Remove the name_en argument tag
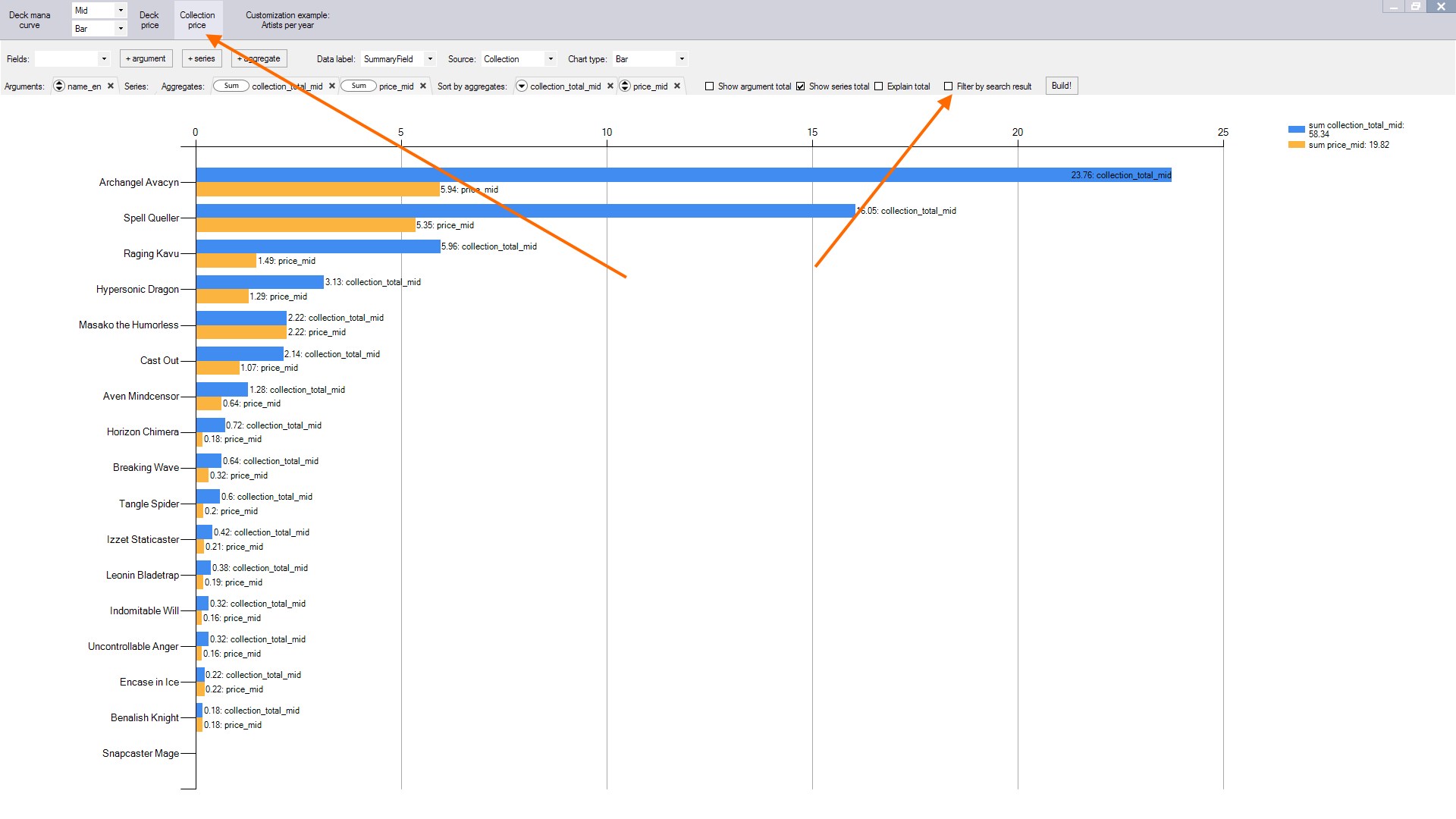1456x819 pixels. point(111,86)
